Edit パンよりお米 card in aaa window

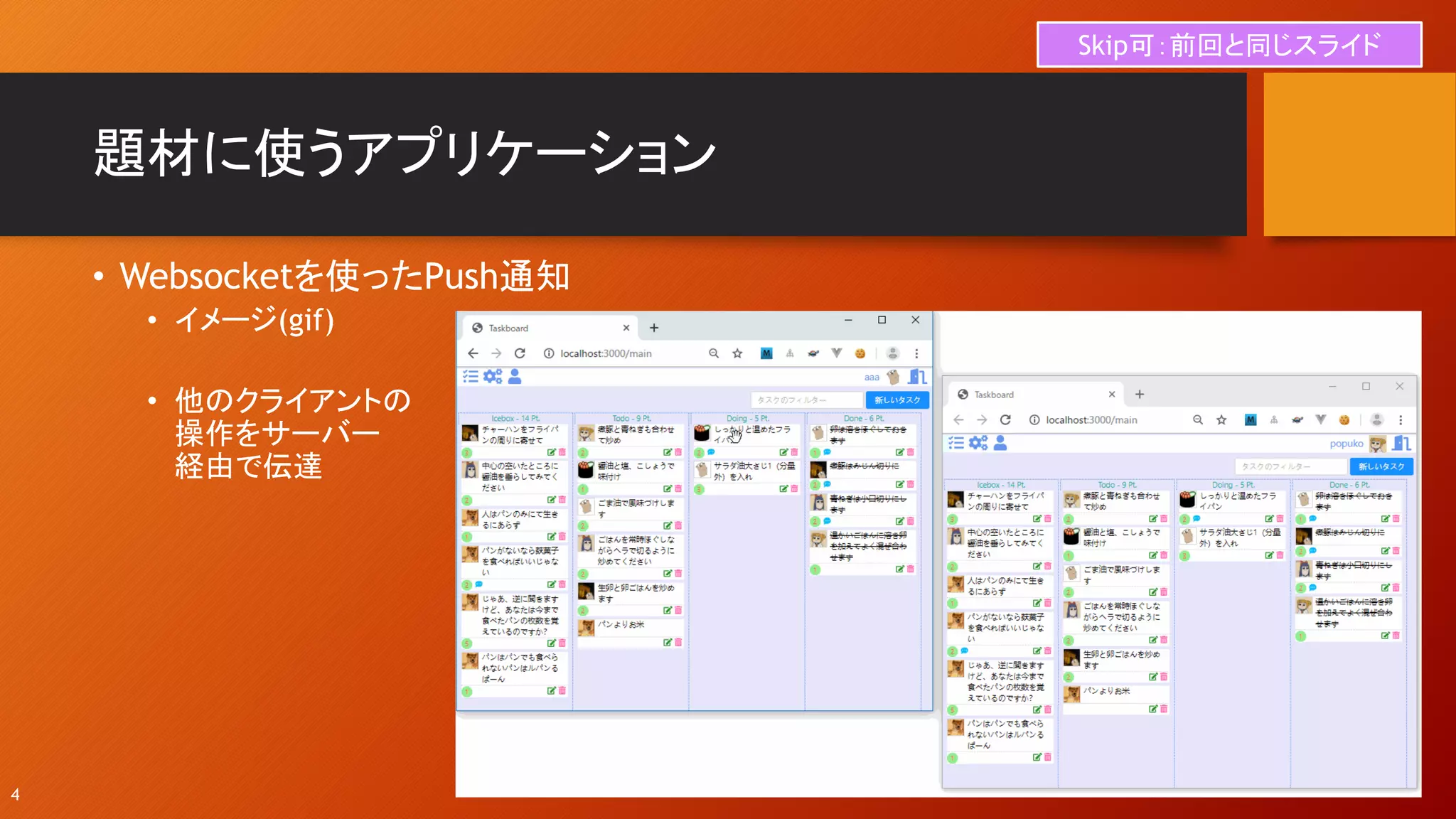[x=668, y=642]
